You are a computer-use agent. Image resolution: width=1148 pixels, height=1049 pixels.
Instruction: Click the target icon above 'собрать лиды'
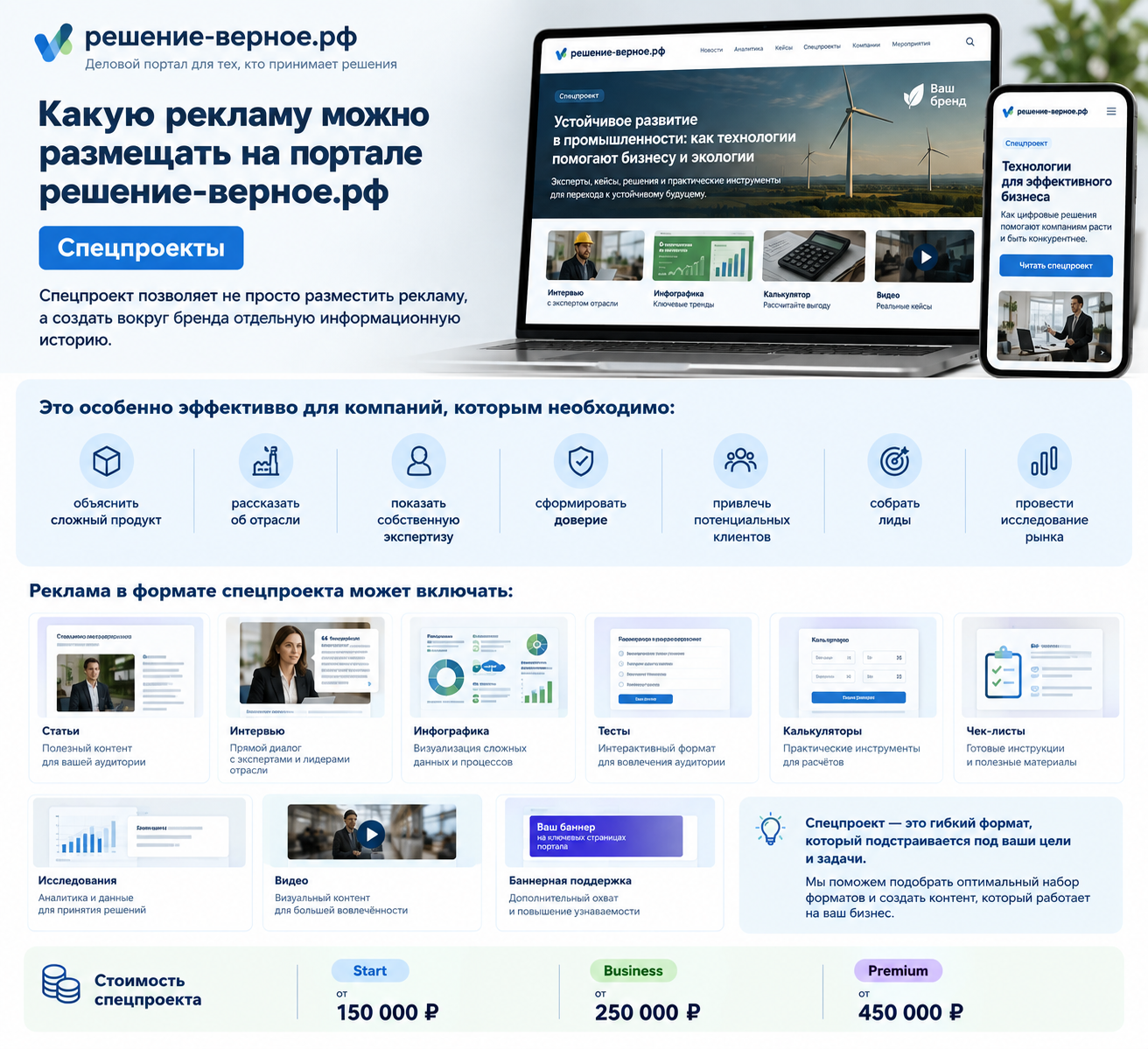point(894,461)
